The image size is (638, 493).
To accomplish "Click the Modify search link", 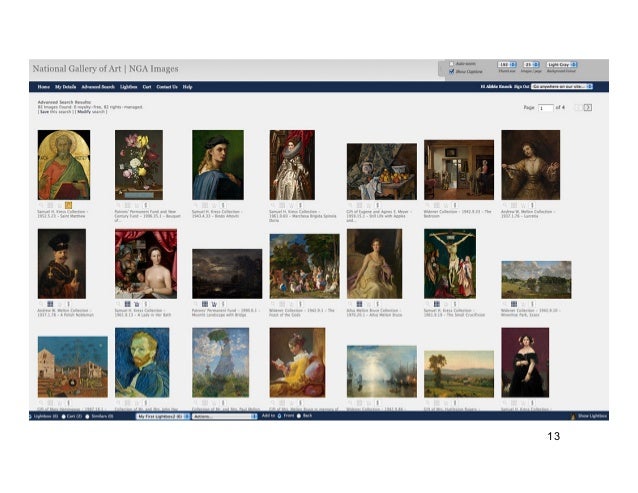I will (x=91, y=111).
